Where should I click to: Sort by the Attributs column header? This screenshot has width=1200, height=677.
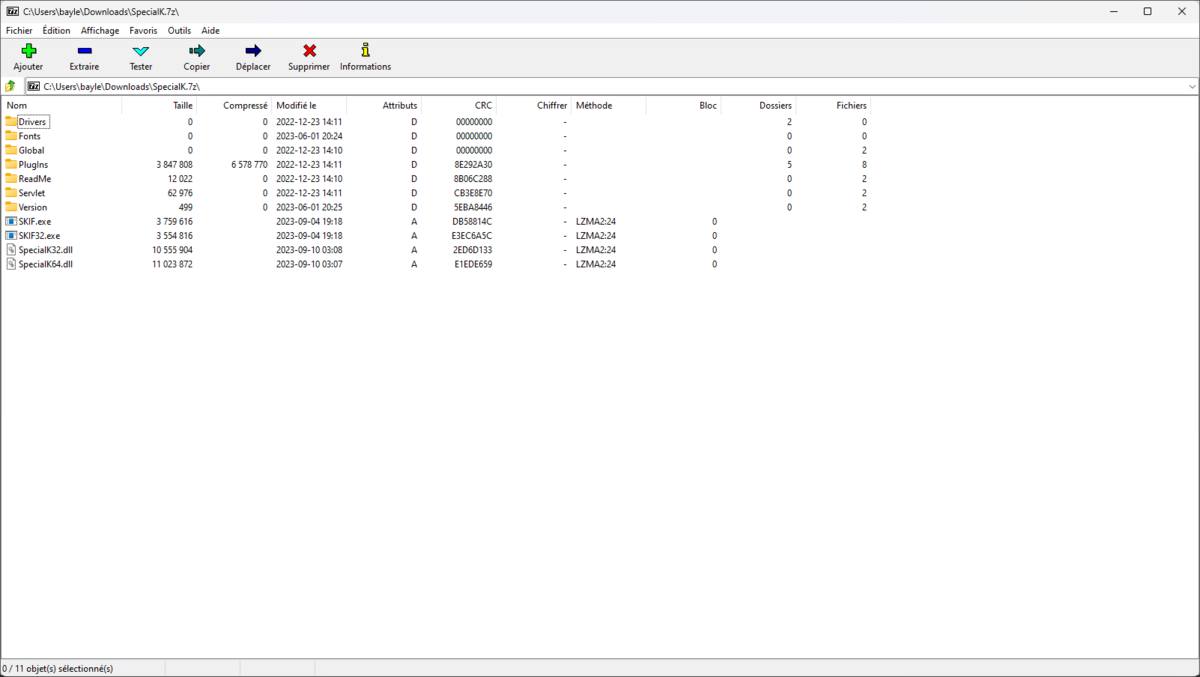pos(384,105)
